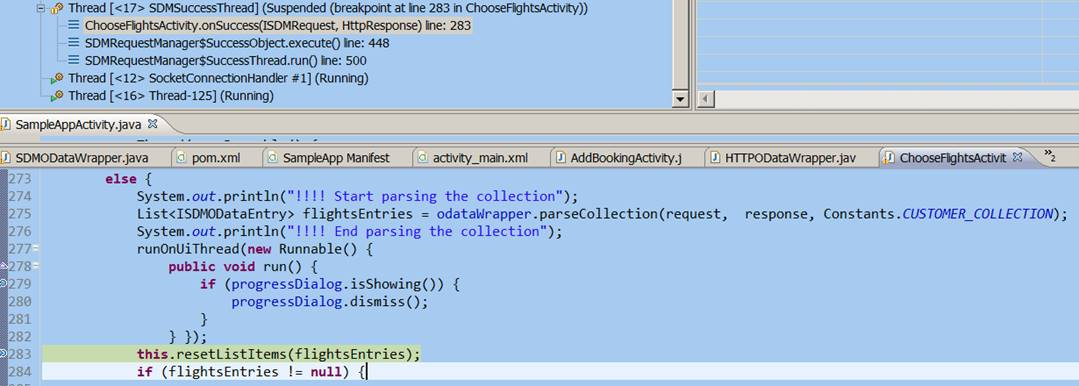Switch to the SampleAppActivity.java tab
This screenshot has height=386, width=1079.
pyautogui.click(x=78, y=125)
